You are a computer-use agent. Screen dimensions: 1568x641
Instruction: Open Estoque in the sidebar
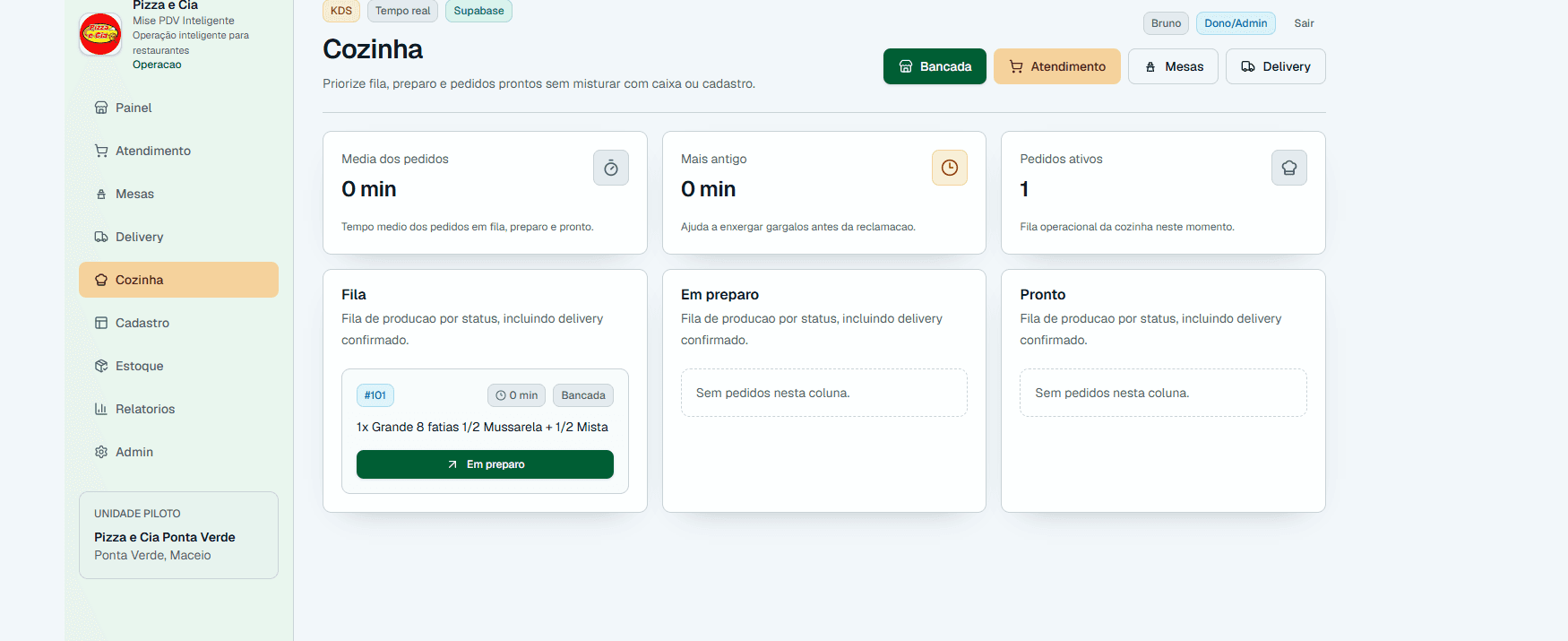178,366
